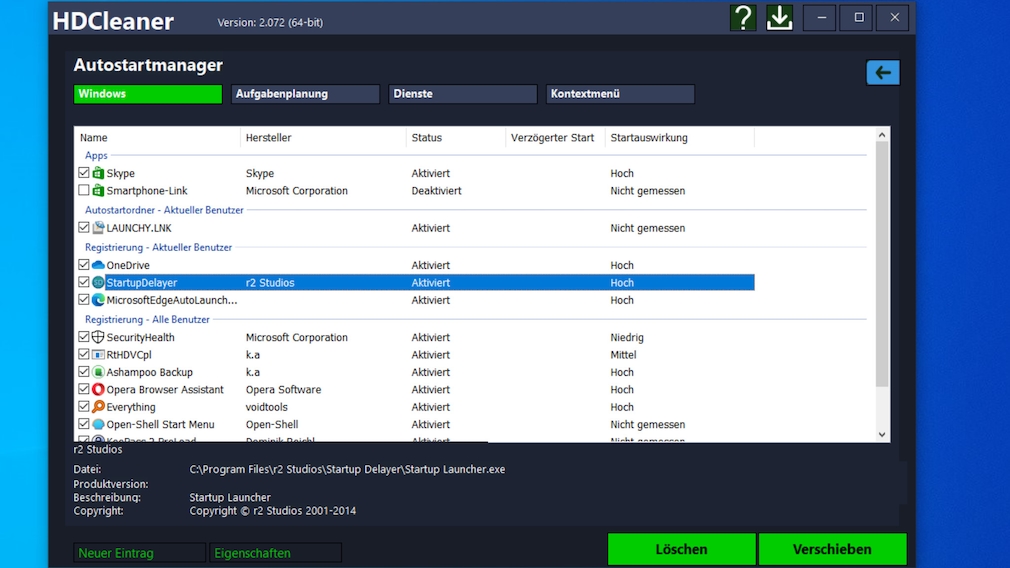Select the MicrosoftEdgeAutoLaunch... row name
The image size is (1010, 568).
pyautogui.click(x=171, y=300)
